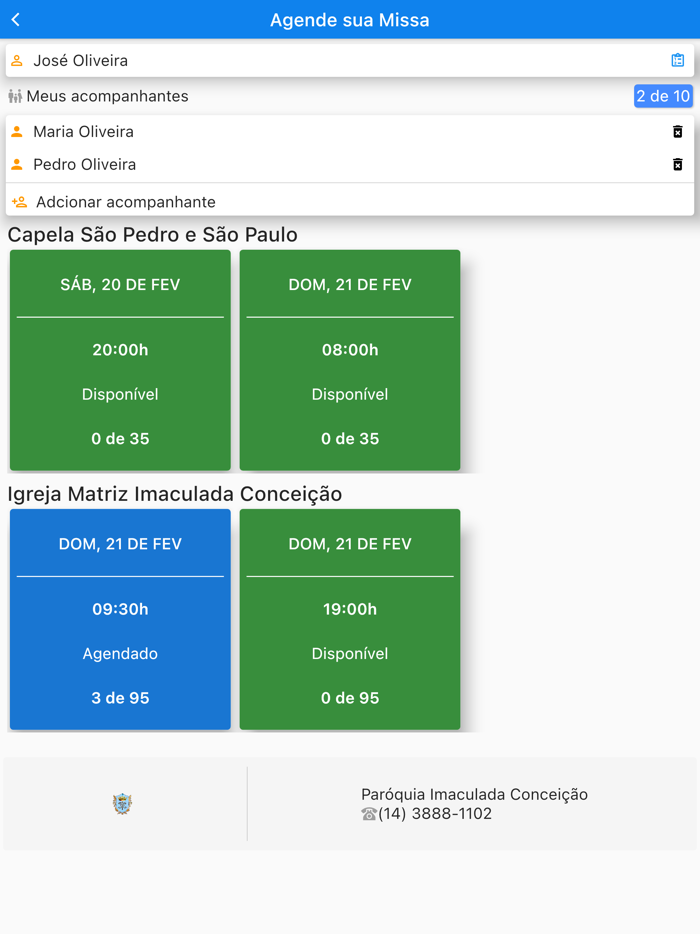Select Sunday 08:00h mass at Capela
The image size is (700, 934).
350,360
